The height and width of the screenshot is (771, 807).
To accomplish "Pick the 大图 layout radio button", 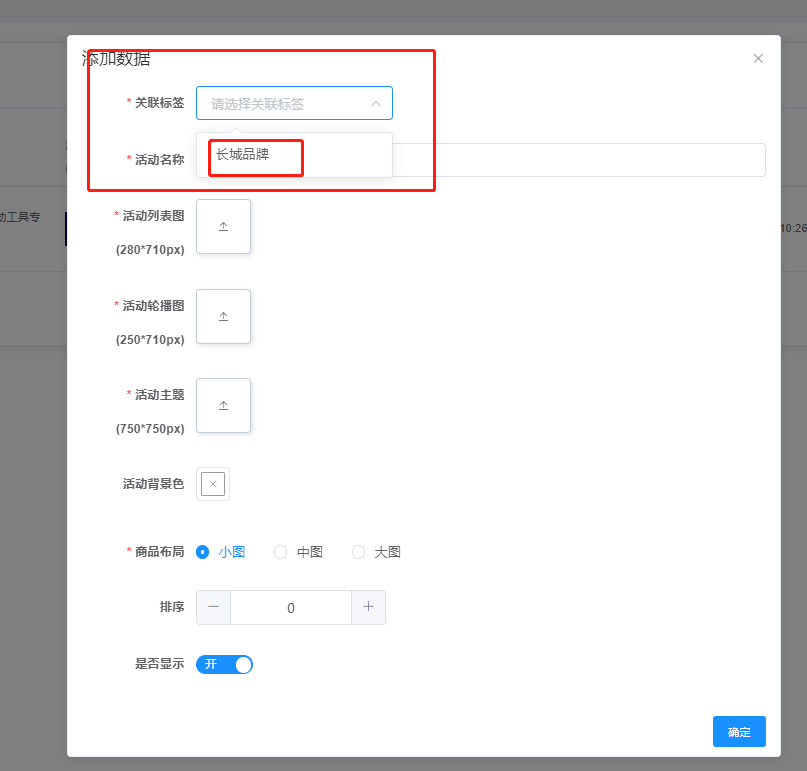I will click(x=358, y=552).
